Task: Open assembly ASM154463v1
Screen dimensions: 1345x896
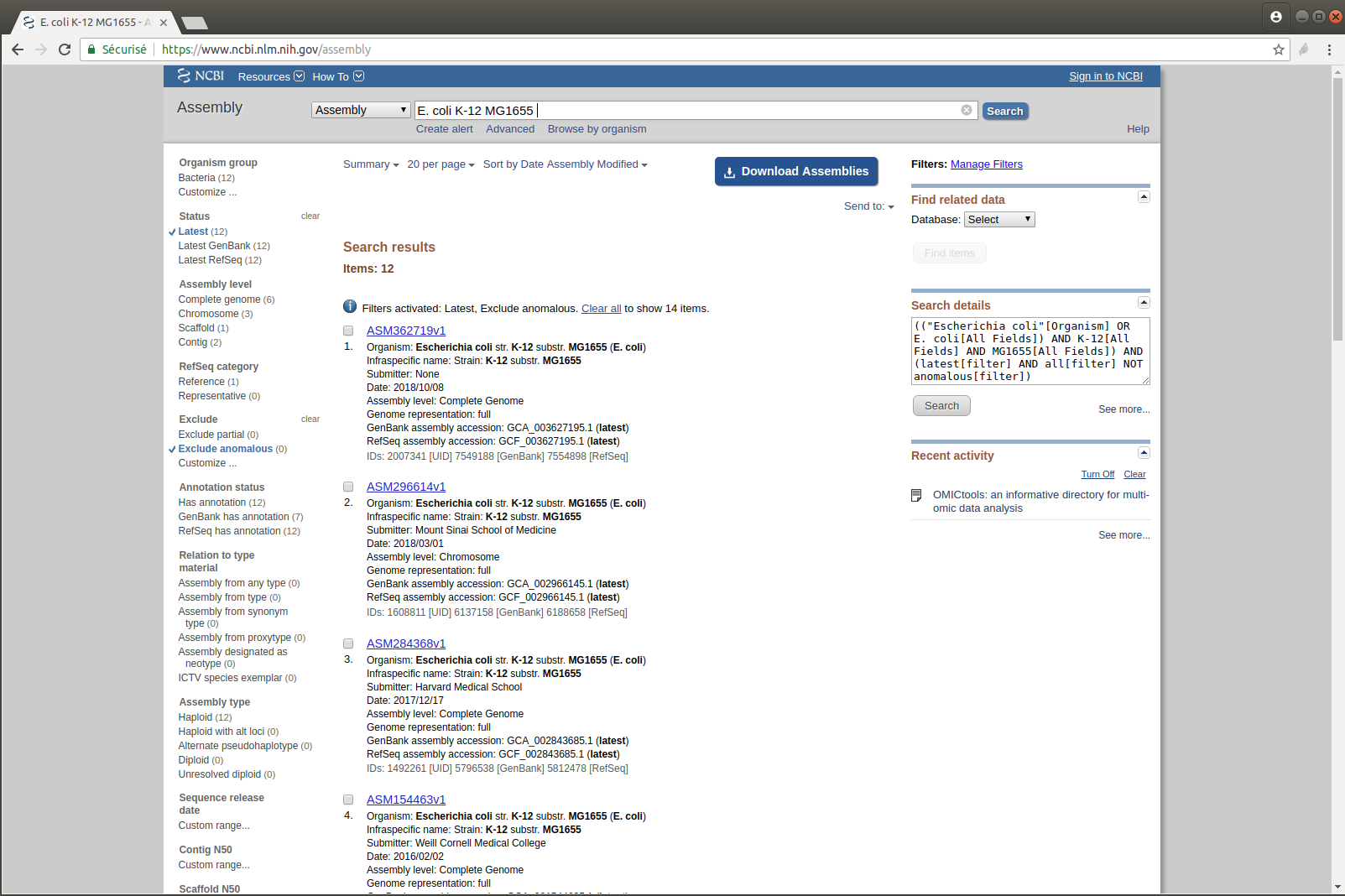Action: coord(406,800)
